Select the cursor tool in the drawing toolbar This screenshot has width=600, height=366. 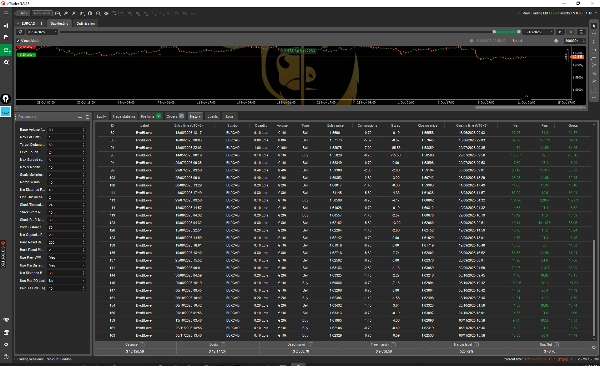click(x=594, y=26)
